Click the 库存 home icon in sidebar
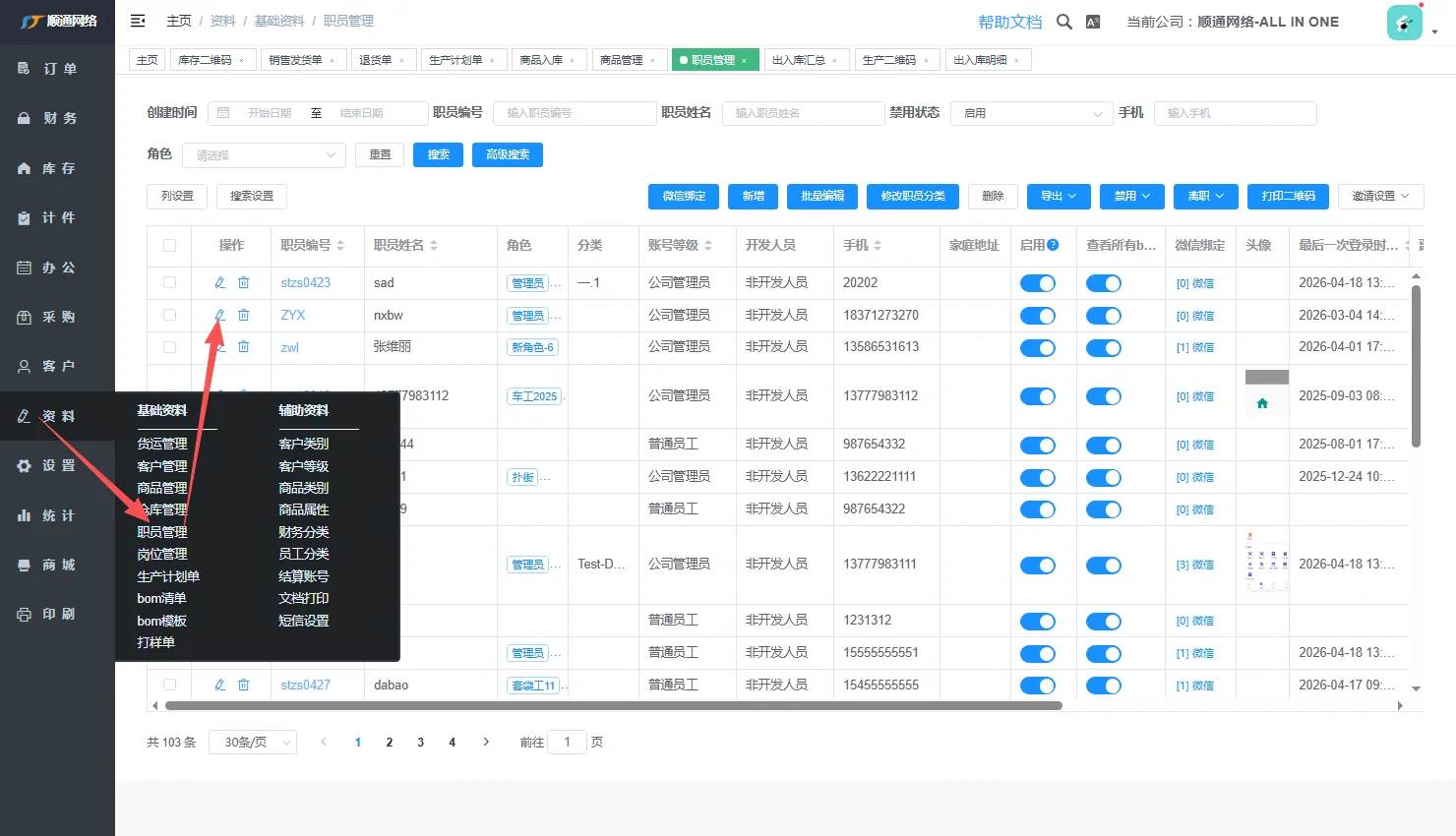The height and width of the screenshot is (836, 1456). pyautogui.click(x=25, y=168)
